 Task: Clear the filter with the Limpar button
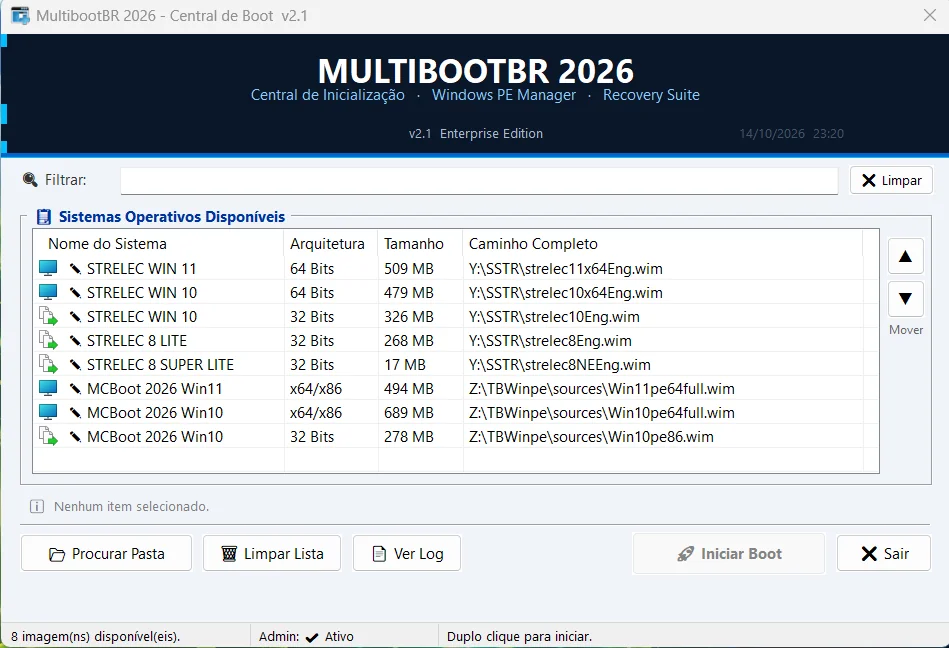[891, 180]
